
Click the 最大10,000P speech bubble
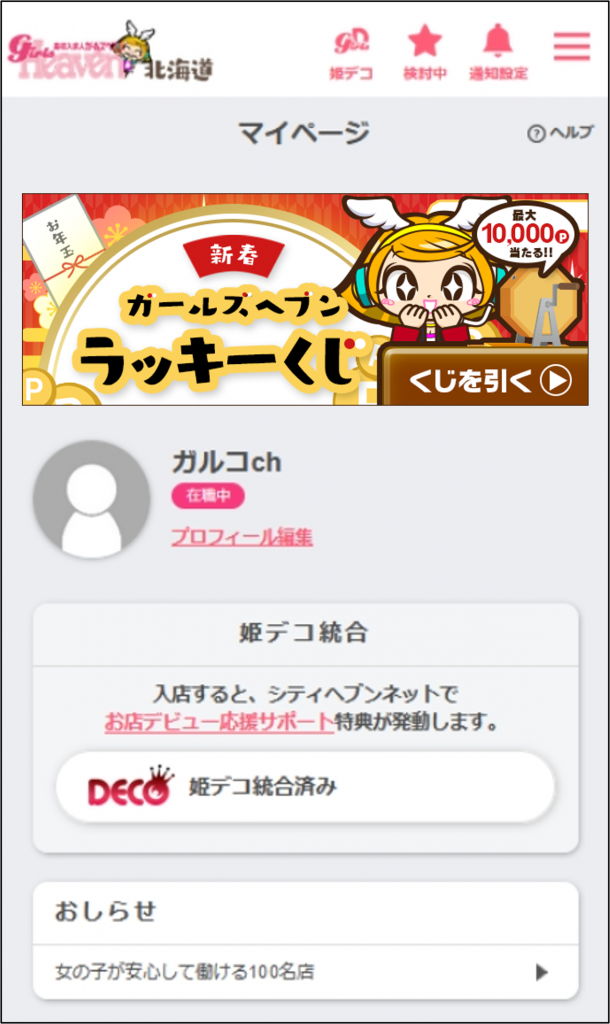(x=525, y=233)
